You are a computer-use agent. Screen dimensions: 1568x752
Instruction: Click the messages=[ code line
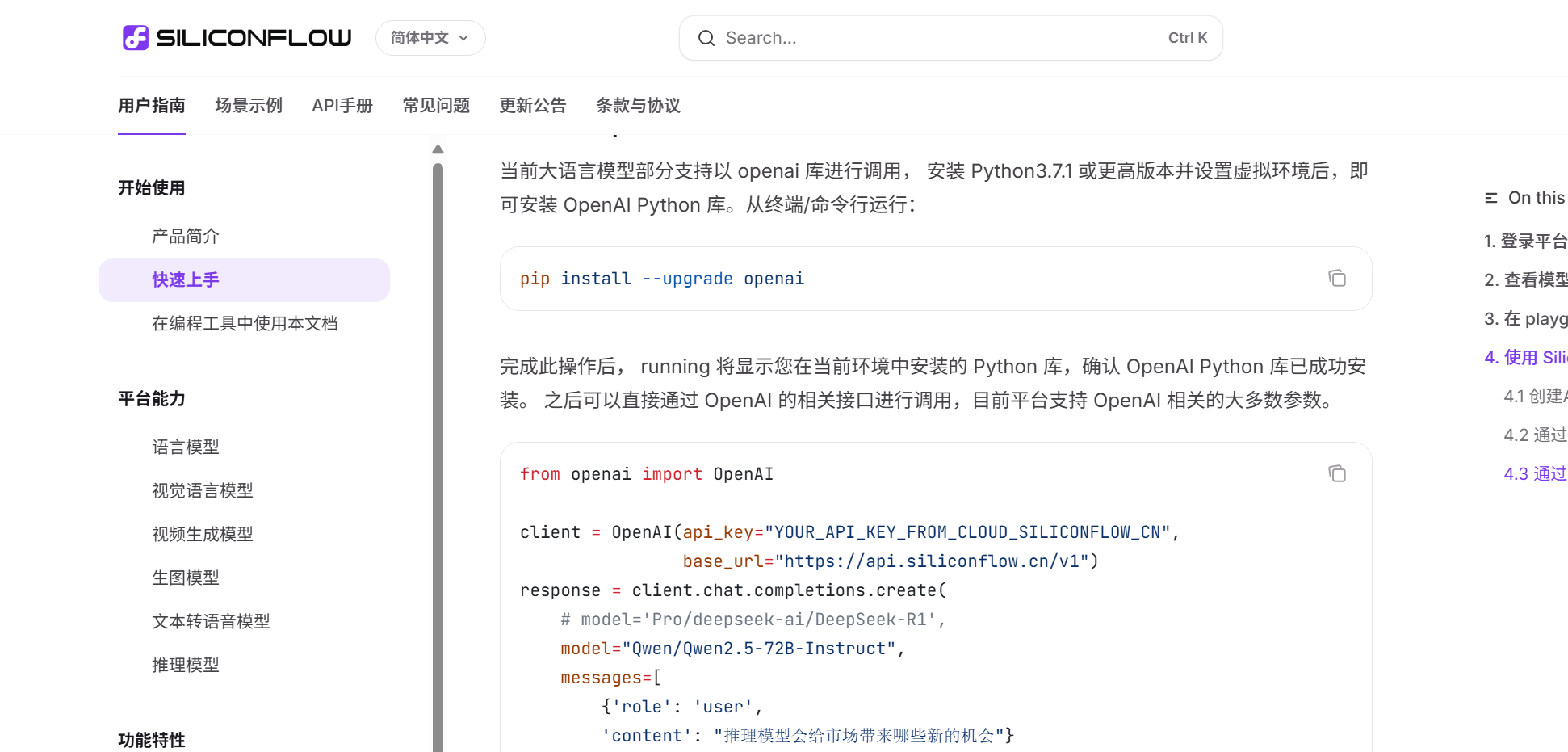click(611, 678)
